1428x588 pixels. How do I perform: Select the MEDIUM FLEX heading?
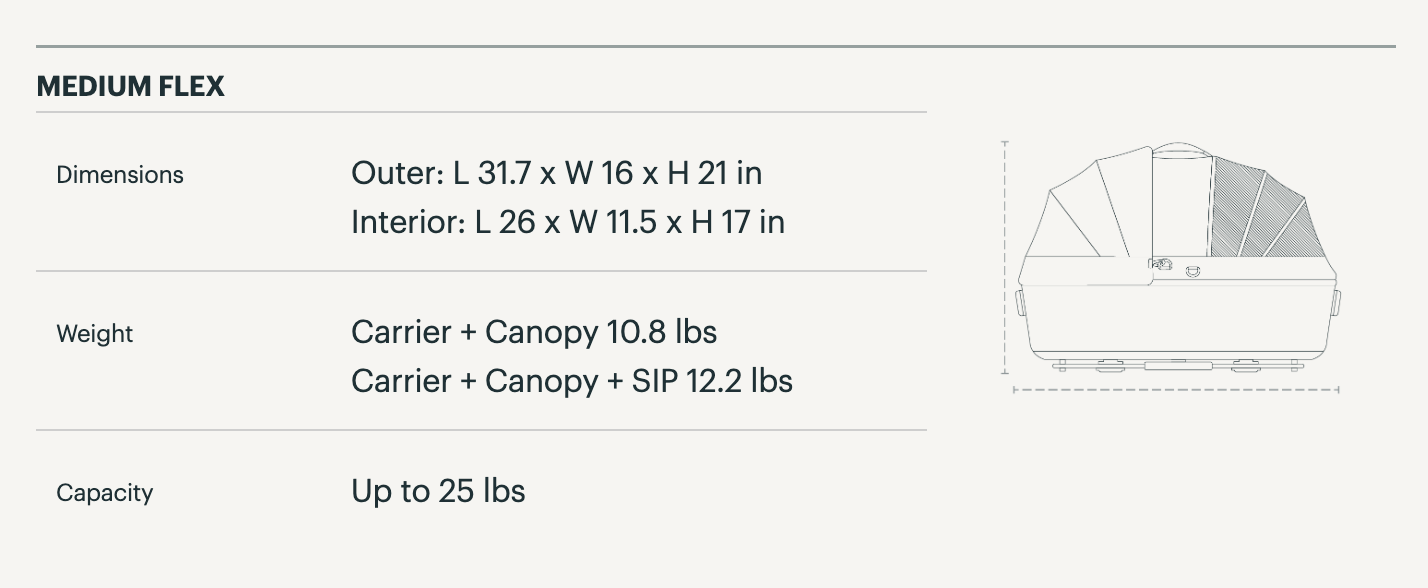click(x=130, y=87)
